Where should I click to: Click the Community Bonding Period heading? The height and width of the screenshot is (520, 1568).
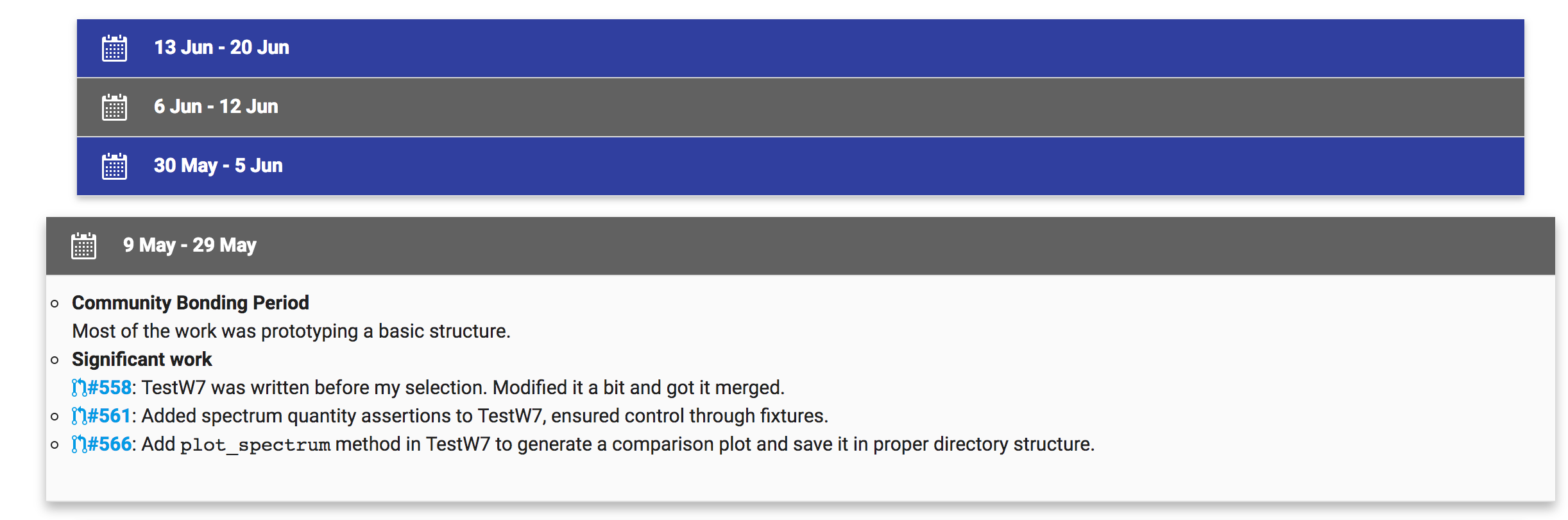point(191,303)
